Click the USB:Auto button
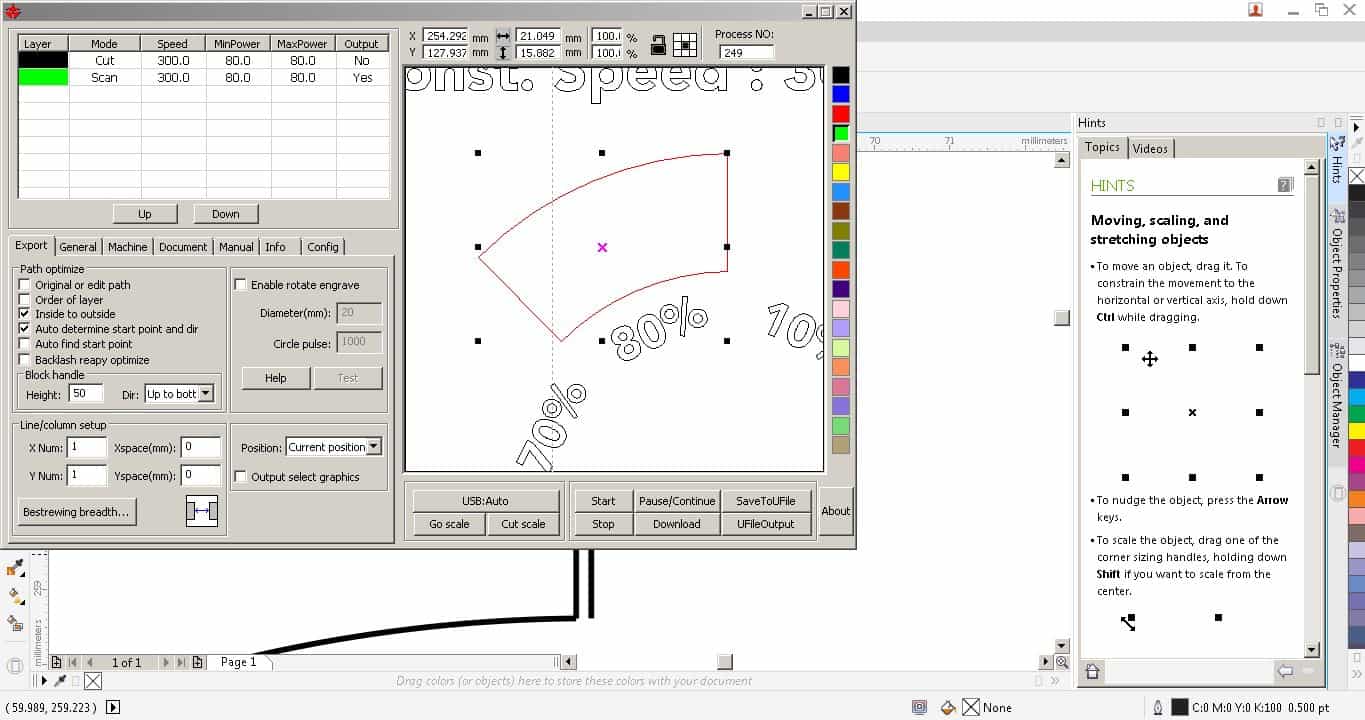The image size is (1365, 720). [485, 501]
